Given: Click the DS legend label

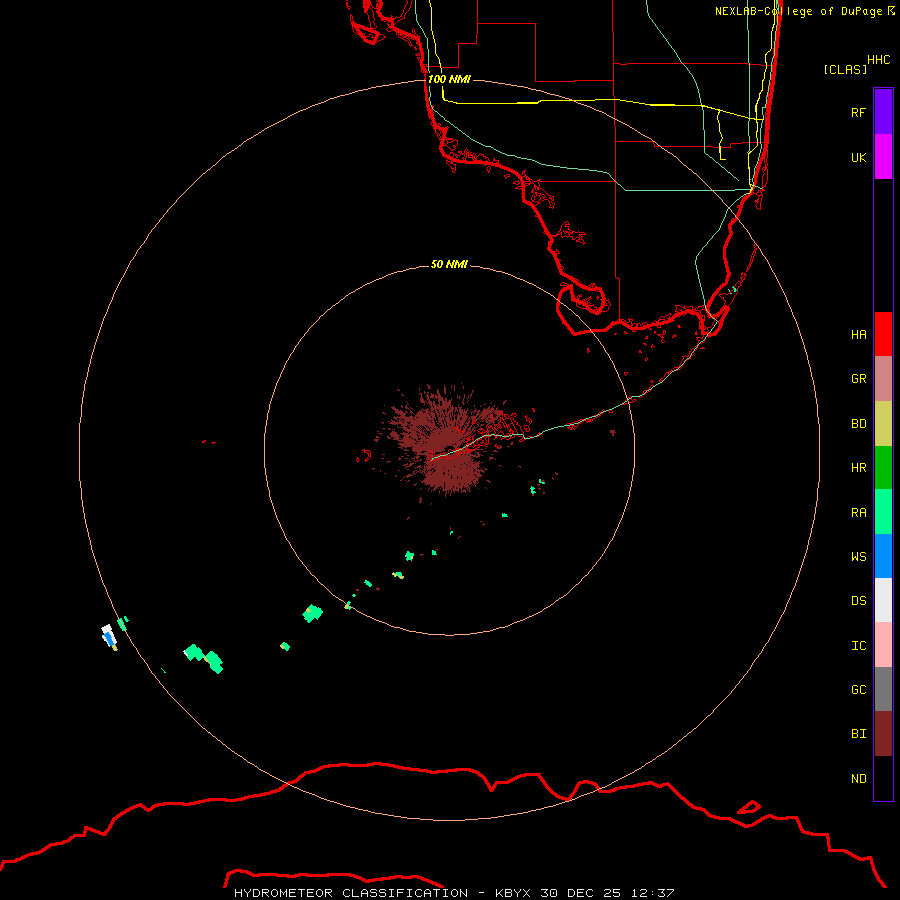Looking at the screenshot, I should pyautogui.click(x=858, y=600).
